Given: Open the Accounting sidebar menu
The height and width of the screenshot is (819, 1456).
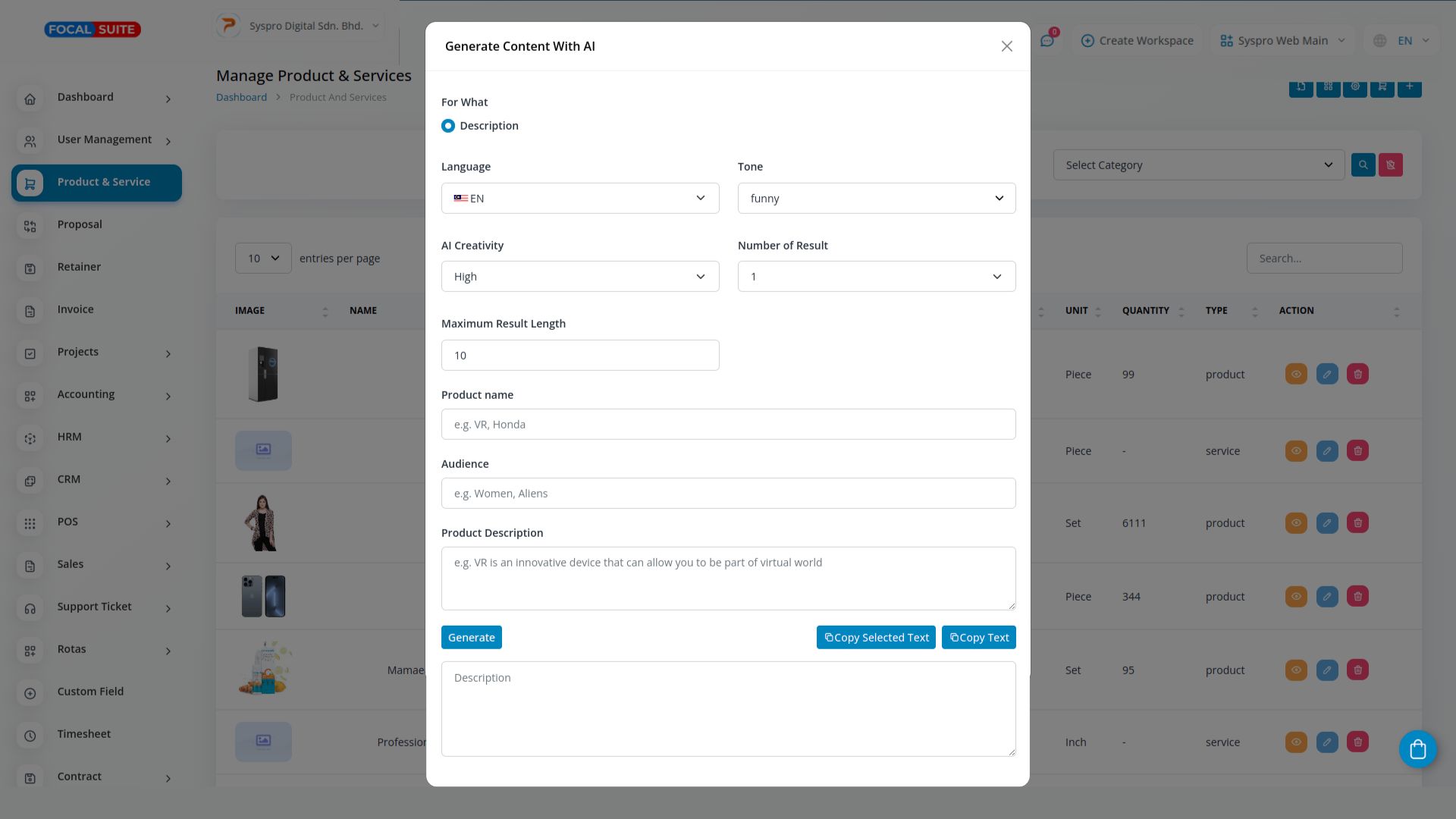Looking at the screenshot, I should tap(86, 394).
